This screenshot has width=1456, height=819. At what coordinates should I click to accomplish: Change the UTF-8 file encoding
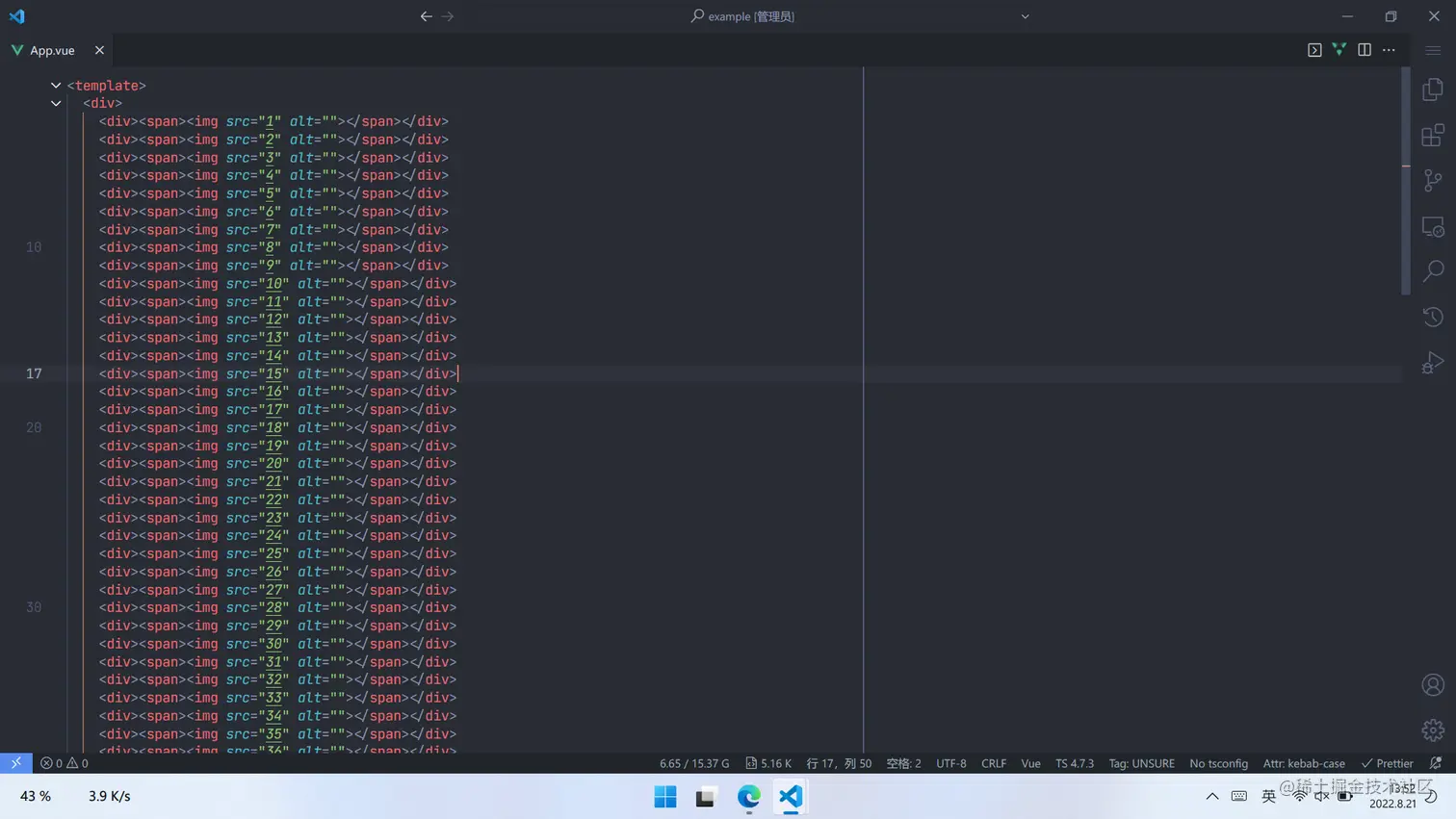point(951,763)
